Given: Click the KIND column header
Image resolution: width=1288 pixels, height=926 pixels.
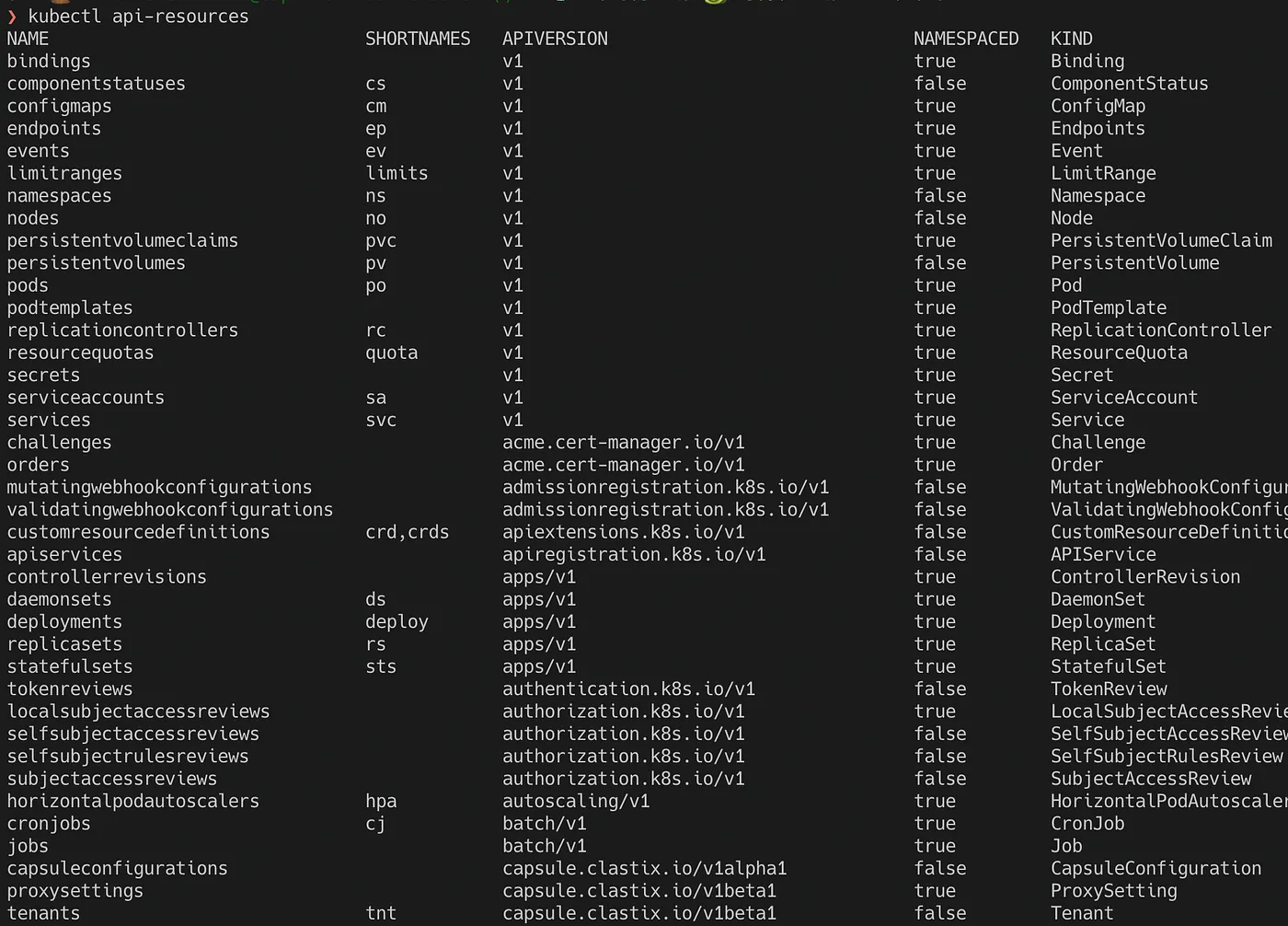Looking at the screenshot, I should [x=1072, y=38].
